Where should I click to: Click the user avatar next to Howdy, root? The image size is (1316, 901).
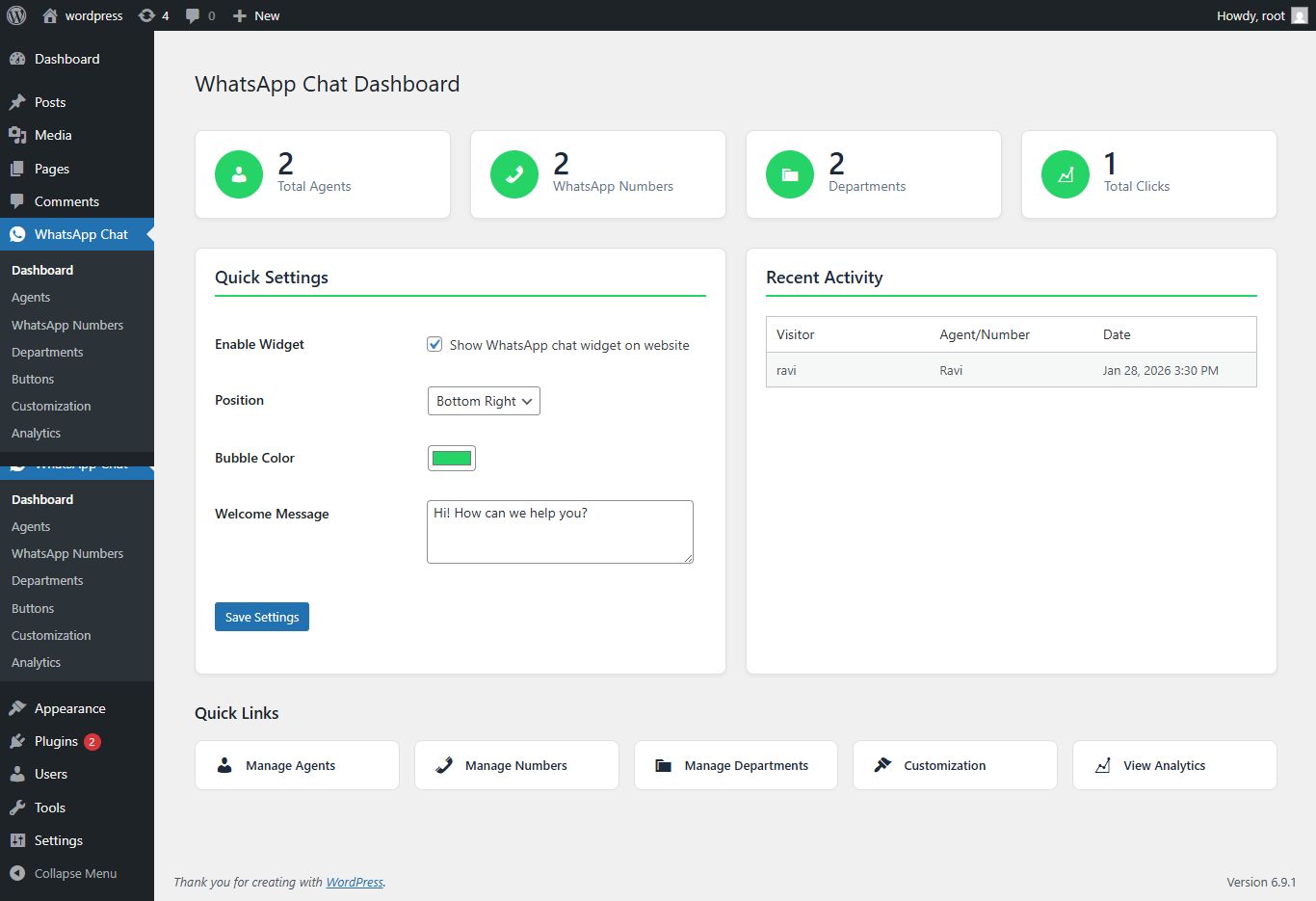point(1300,15)
